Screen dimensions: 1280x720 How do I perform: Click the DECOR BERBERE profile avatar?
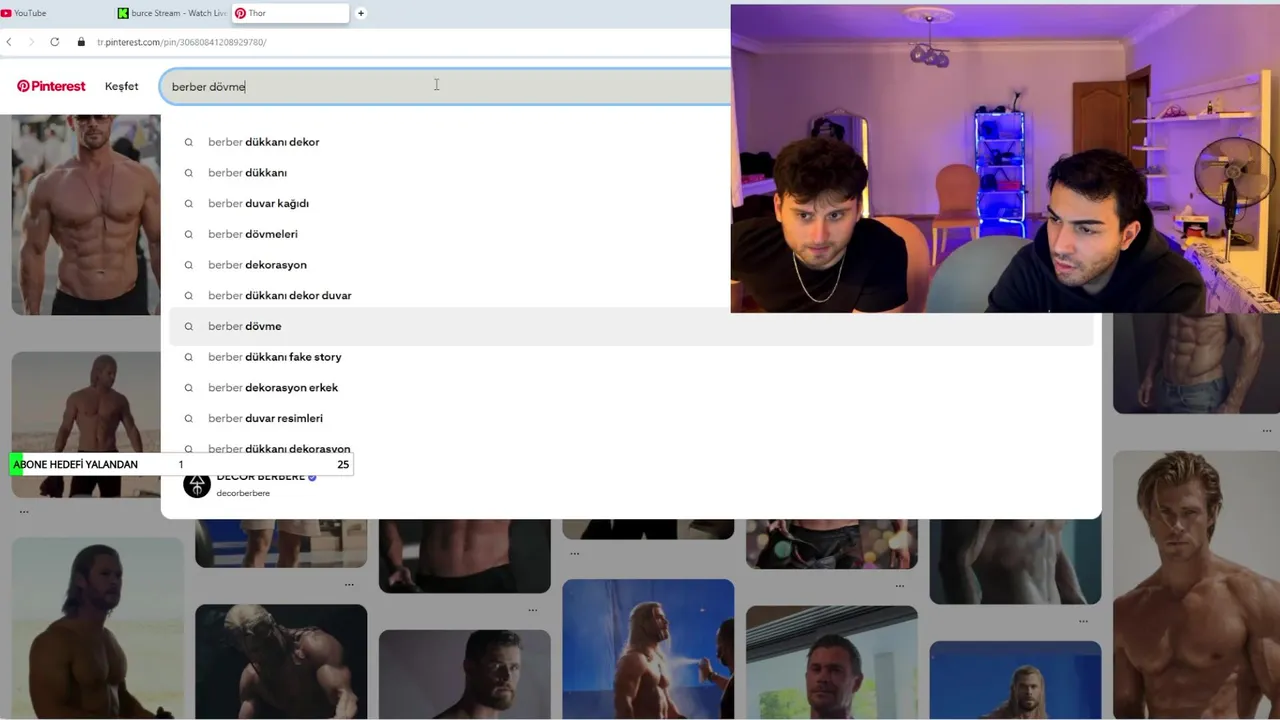197,485
